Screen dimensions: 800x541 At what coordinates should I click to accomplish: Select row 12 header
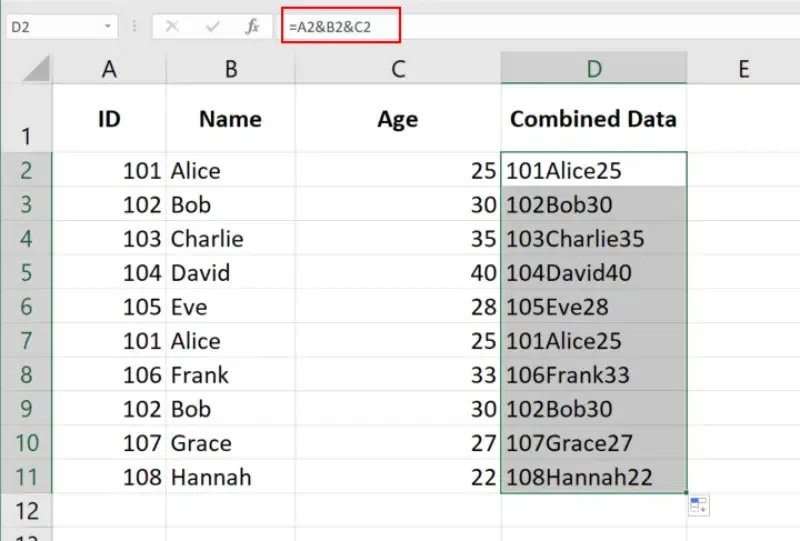[x=26, y=511]
